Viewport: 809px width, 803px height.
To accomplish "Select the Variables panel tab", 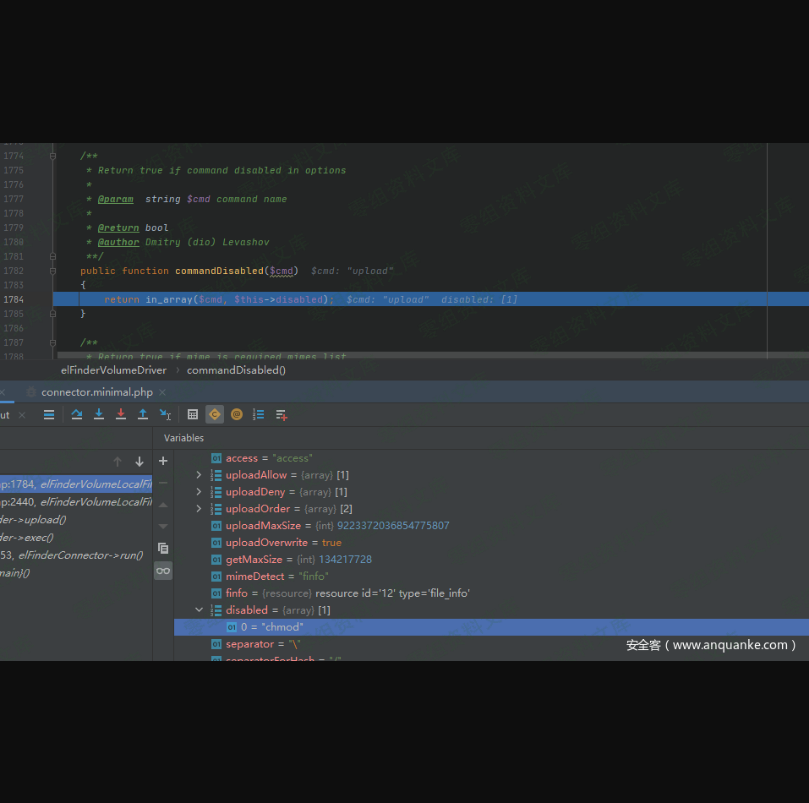I will (184, 438).
